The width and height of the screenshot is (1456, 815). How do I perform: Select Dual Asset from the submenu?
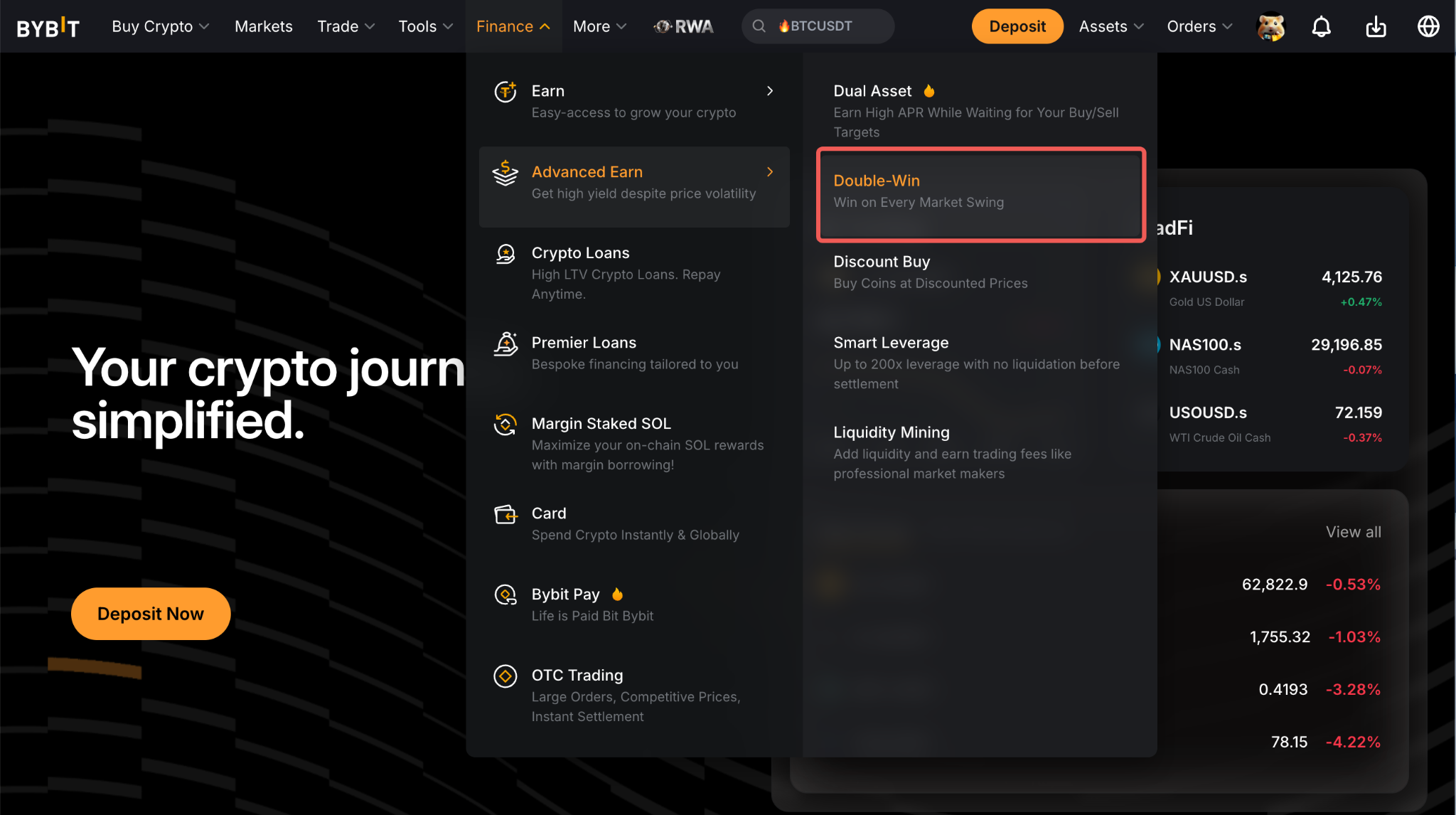tap(980, 110)
